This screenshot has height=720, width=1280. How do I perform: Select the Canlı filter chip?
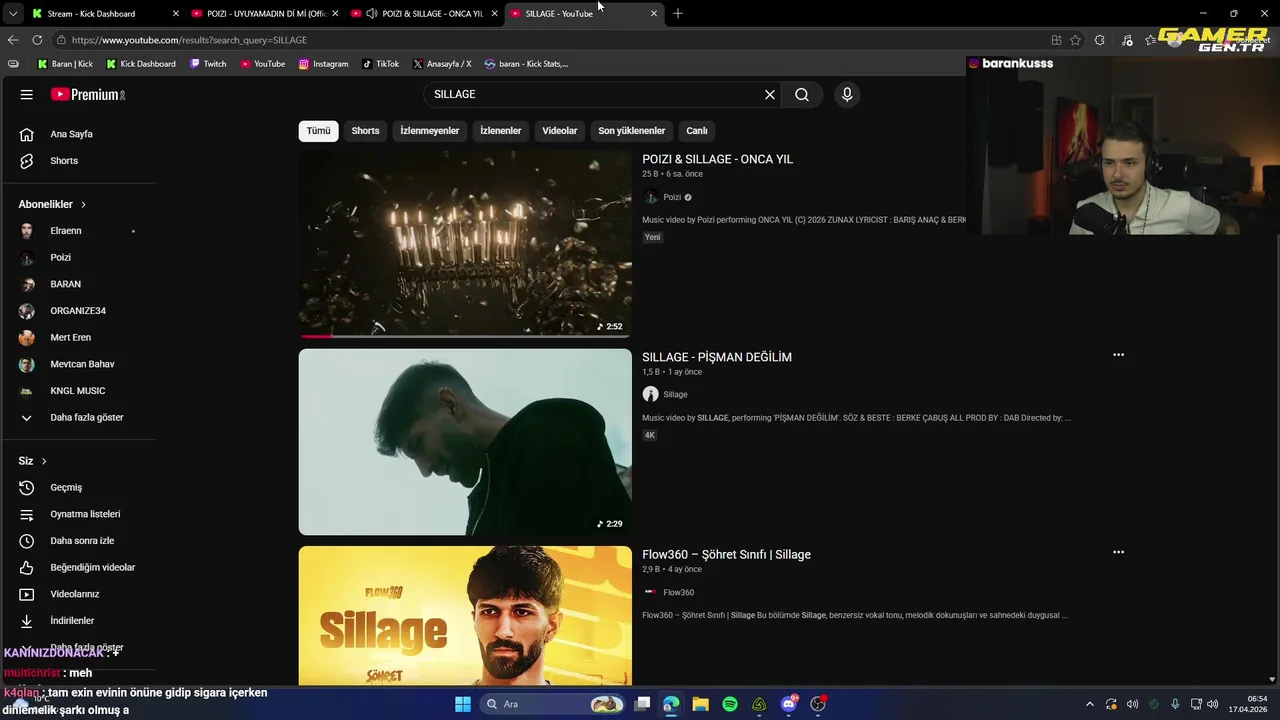[x=697, y=131]
